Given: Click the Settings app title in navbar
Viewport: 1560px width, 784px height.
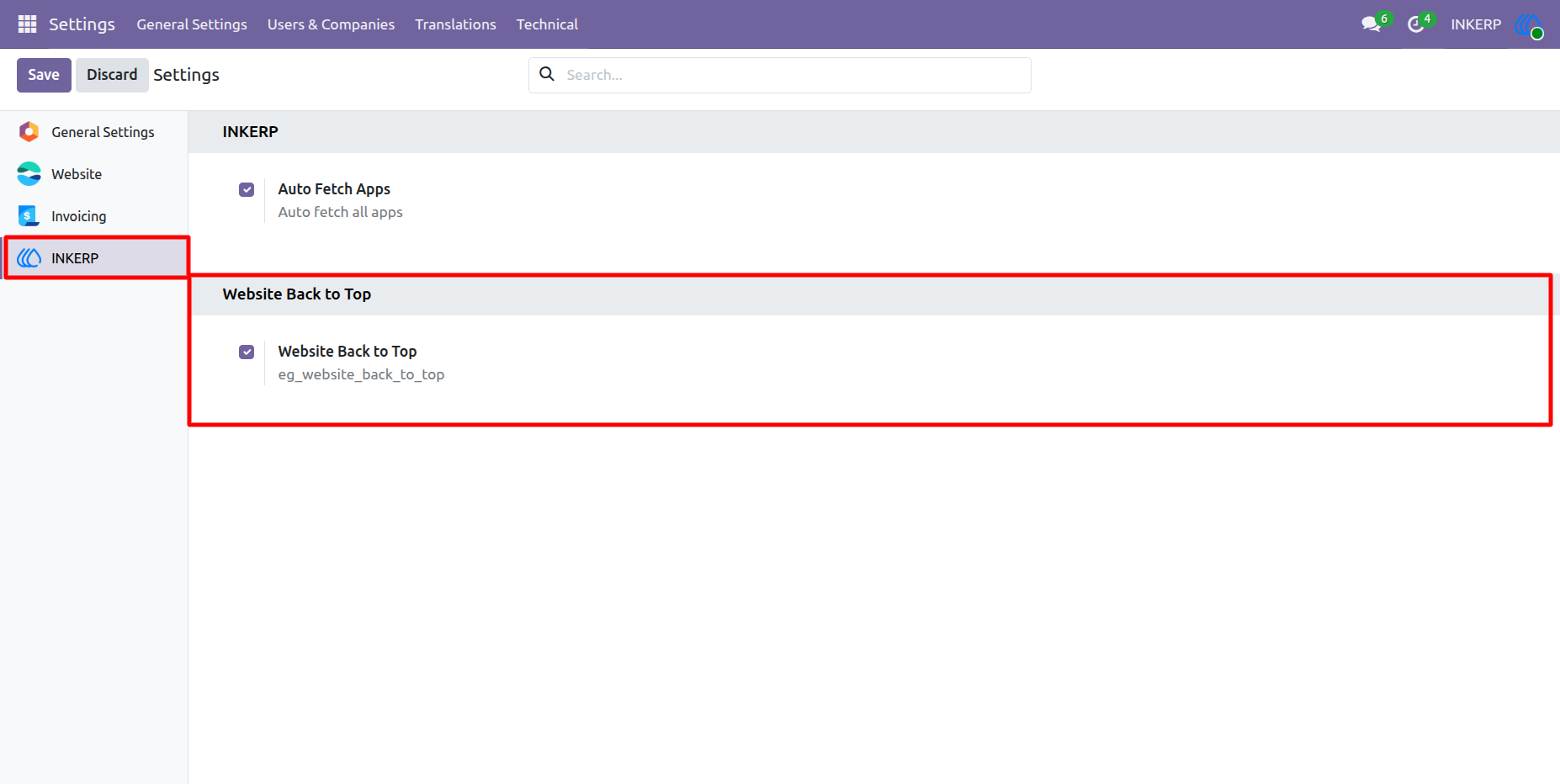Looking at the screenshot, I should pos(82,24).
